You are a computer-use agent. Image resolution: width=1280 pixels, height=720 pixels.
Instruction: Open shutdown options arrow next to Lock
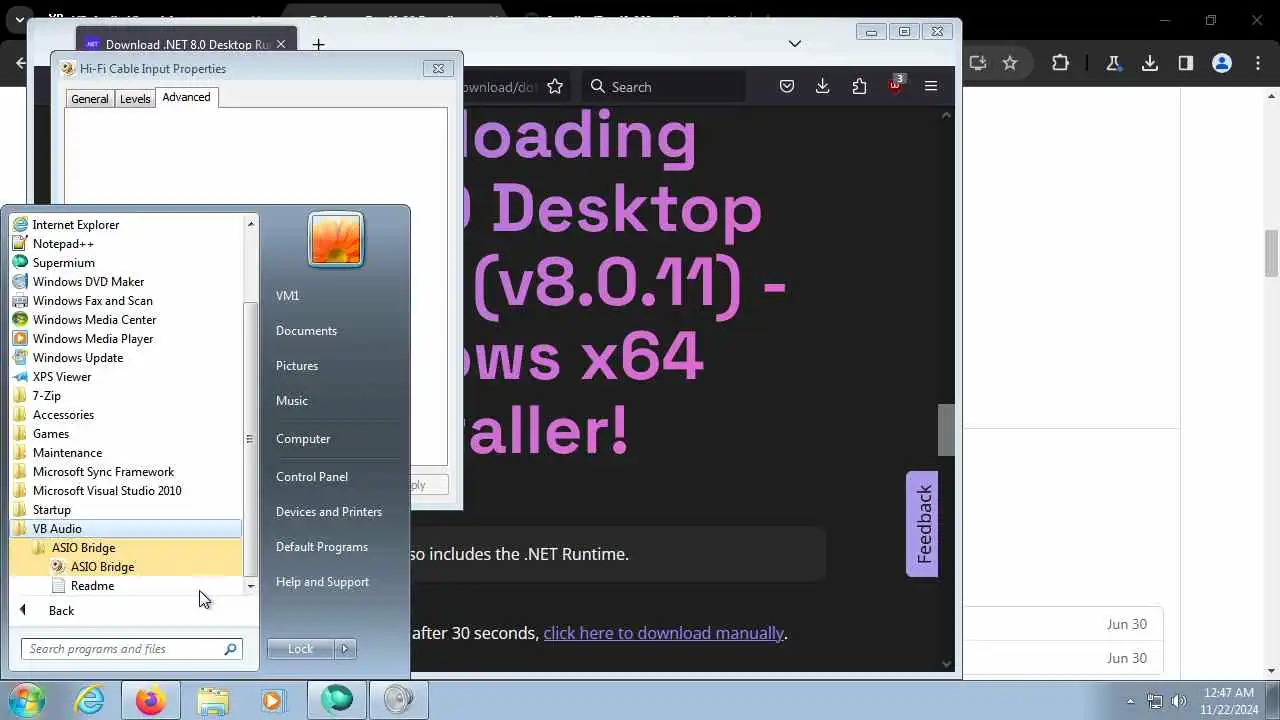point(345,649)
